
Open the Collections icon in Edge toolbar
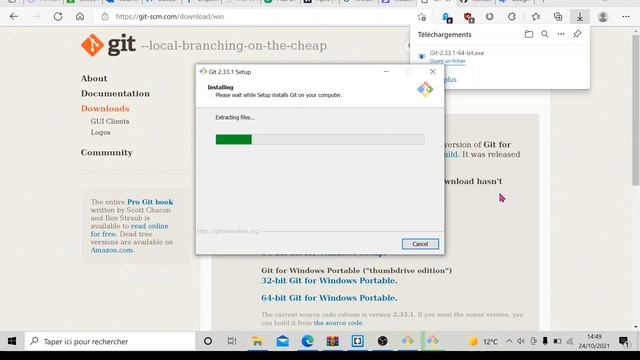coord(558,17)
